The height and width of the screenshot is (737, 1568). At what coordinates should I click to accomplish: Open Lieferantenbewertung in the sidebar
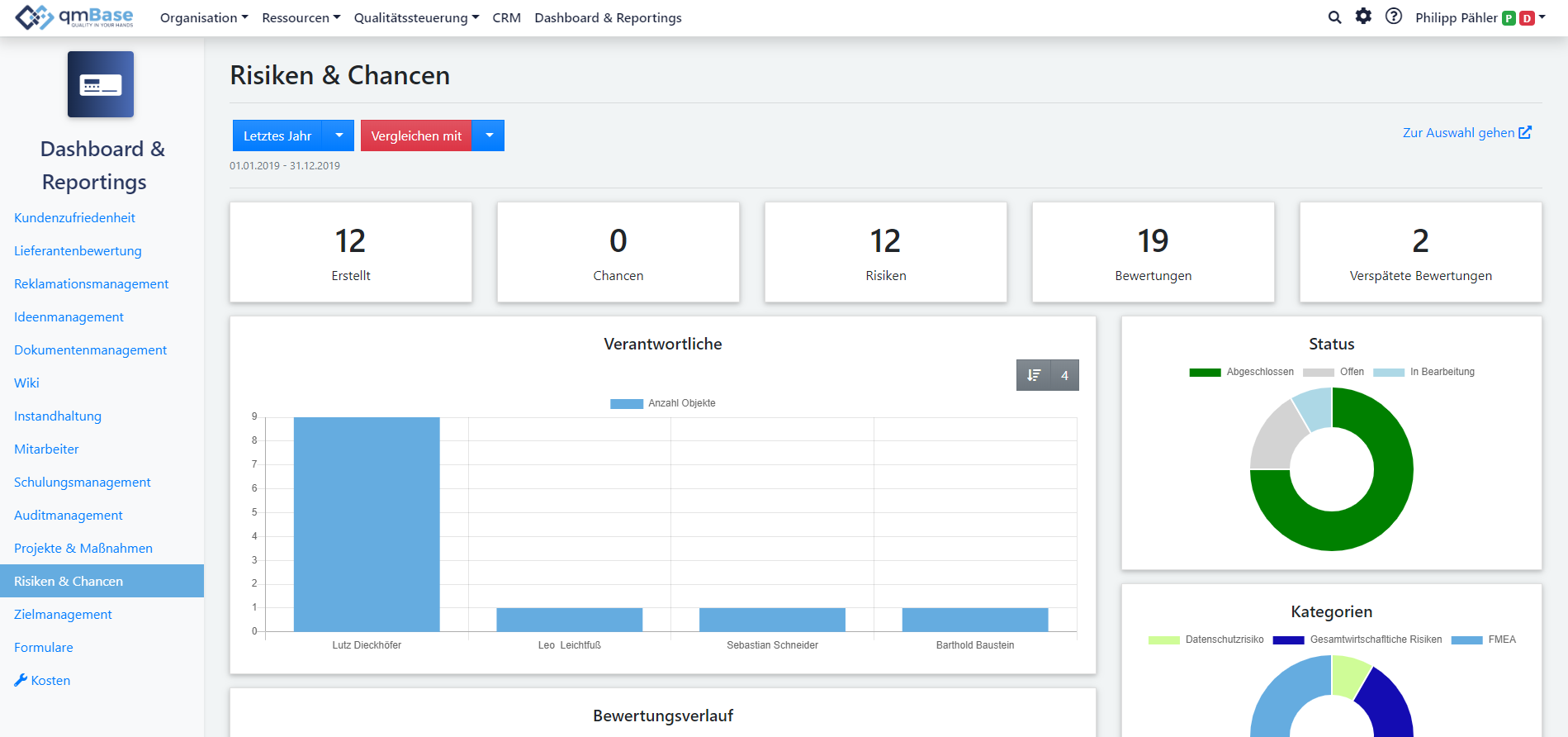click(x=78, y=250)
